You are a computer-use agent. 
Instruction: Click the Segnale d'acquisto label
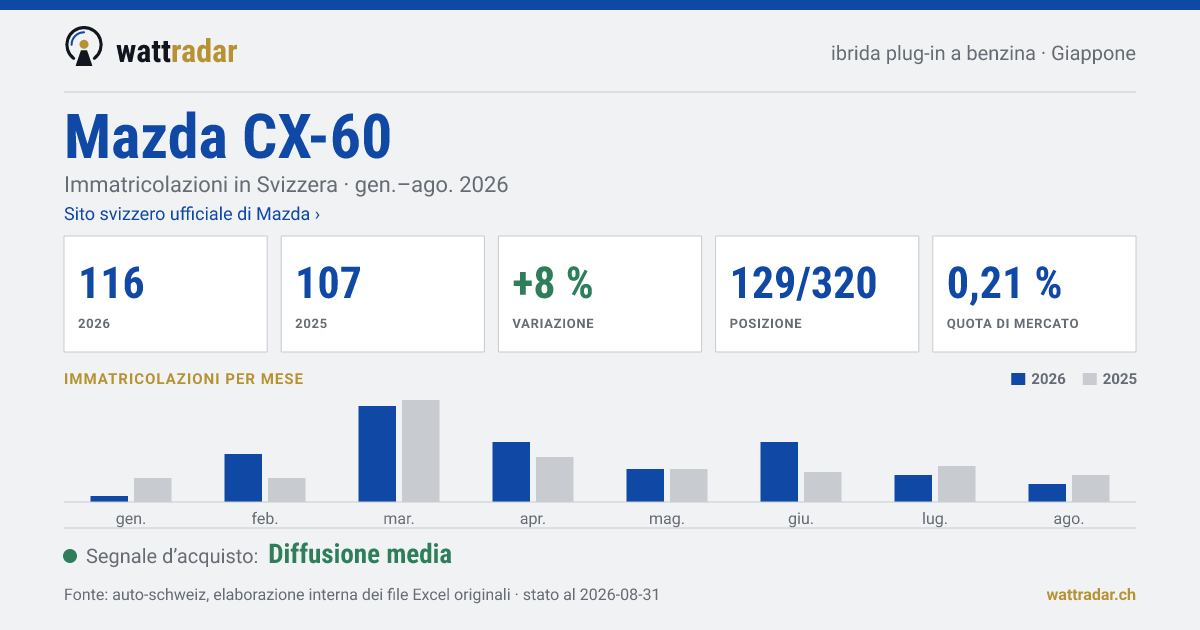[x=173, y=556]
